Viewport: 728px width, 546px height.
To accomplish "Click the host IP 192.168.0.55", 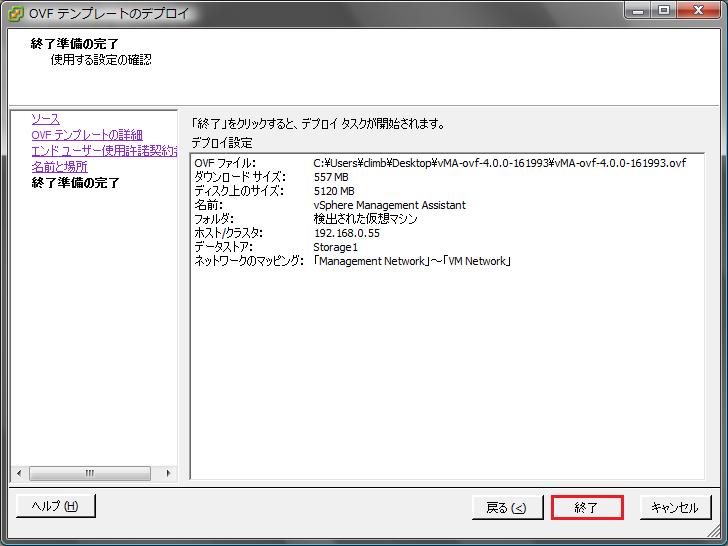I will click(347, 233).
